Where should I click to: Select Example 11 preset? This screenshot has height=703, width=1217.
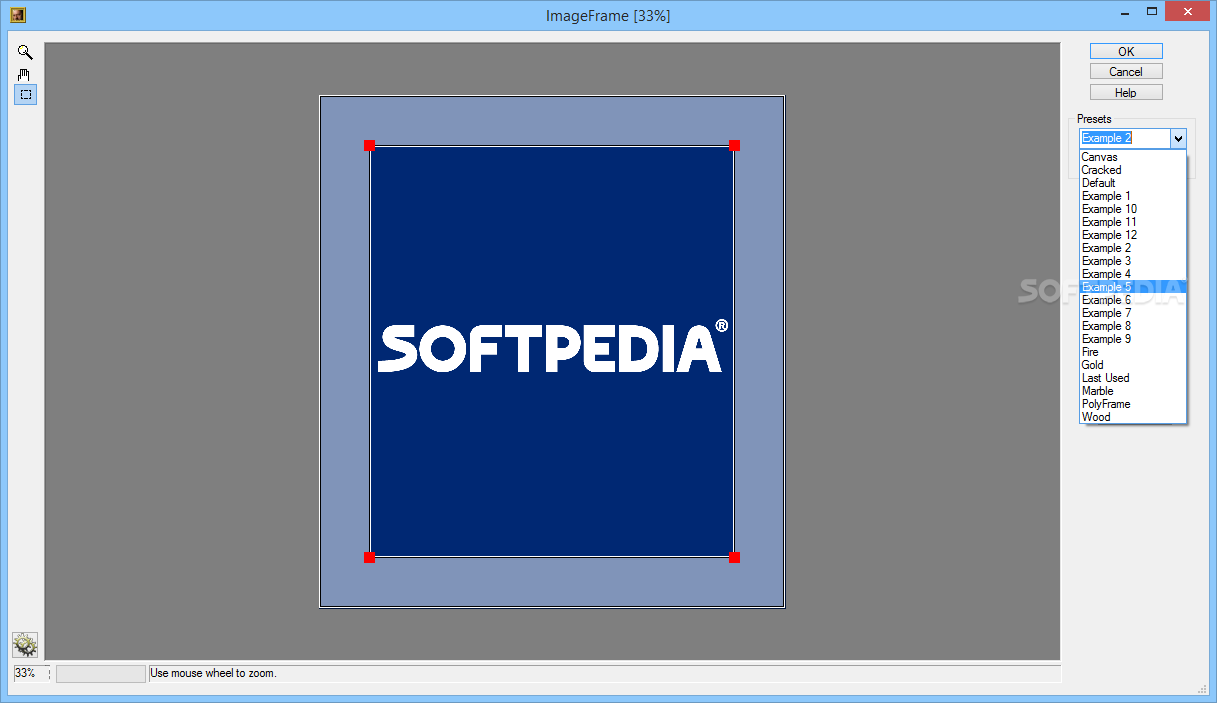click(1133, 222)
